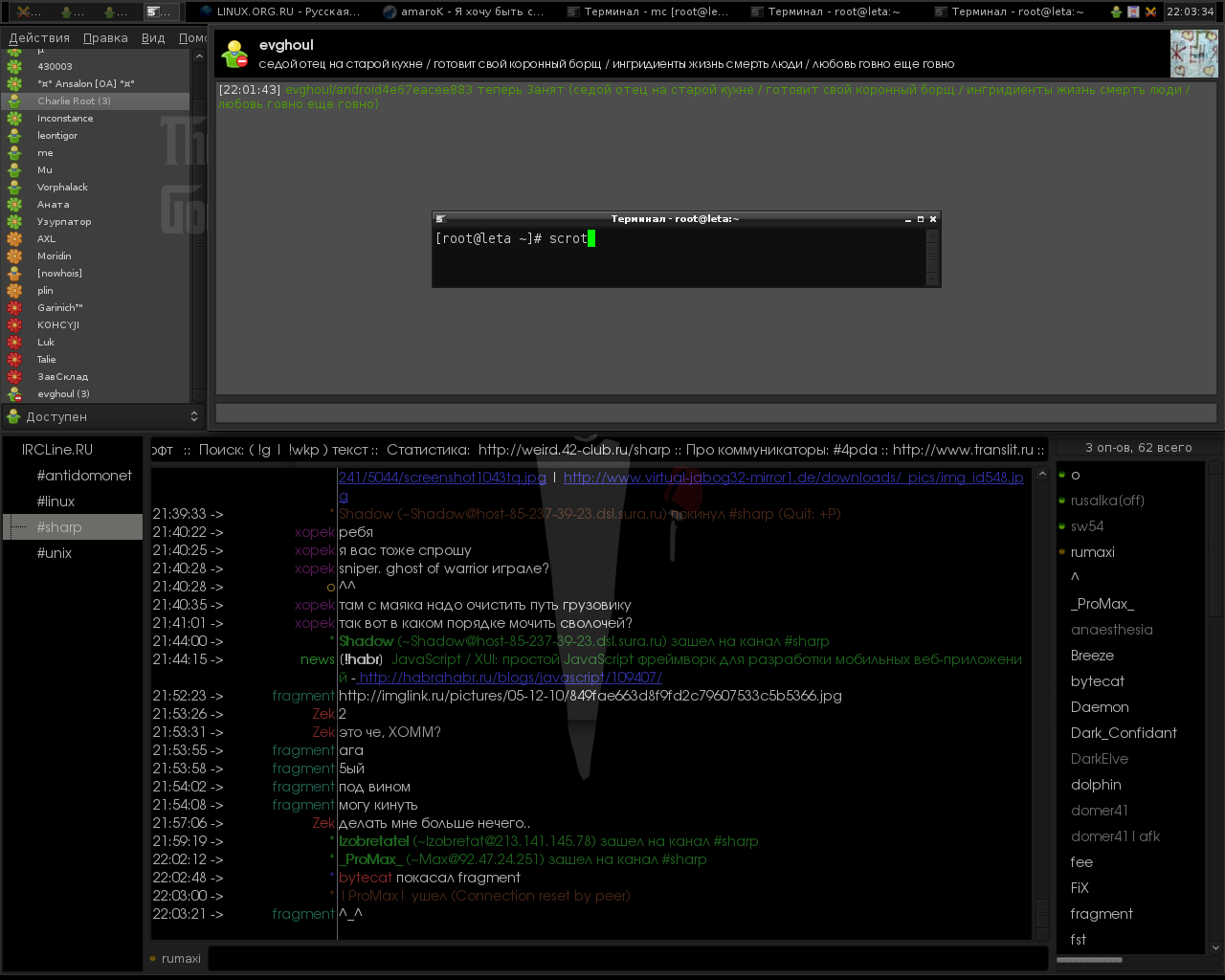Image resolution: width=1225 pixels, height=980 pixels.
Task: Open the Доступен status dropdown
Action: click(x=102, y=416)
